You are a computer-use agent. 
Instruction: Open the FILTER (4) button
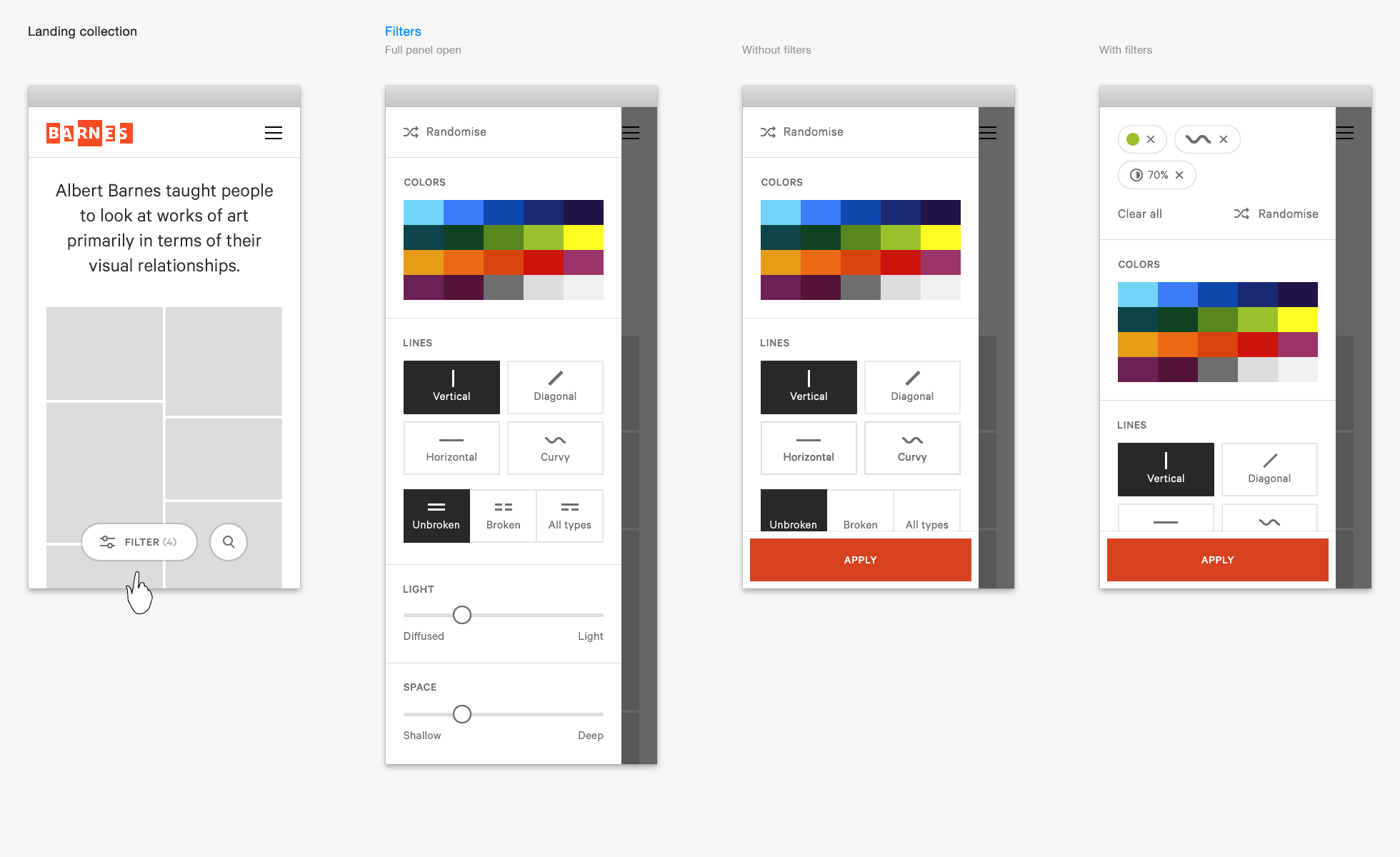tap(139, 542)
